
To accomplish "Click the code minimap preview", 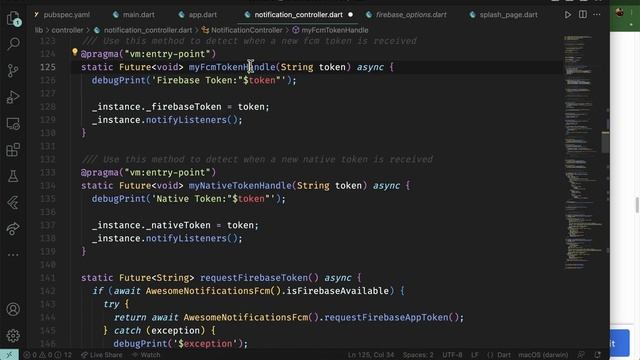I will [x=582, y=152].
